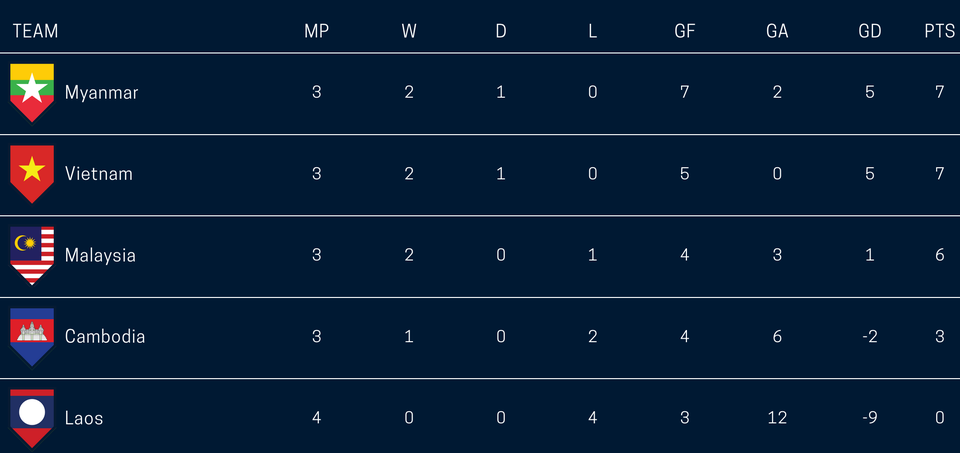
Task: Click the W column header
Action: pyautogui.click(x=409, y=31)
